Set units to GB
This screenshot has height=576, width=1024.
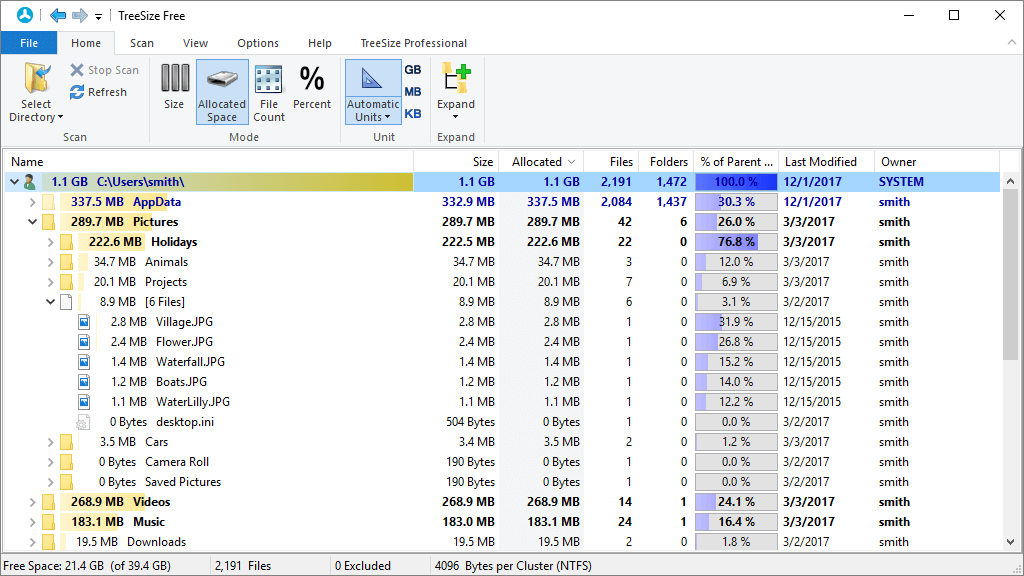[412, 69]
